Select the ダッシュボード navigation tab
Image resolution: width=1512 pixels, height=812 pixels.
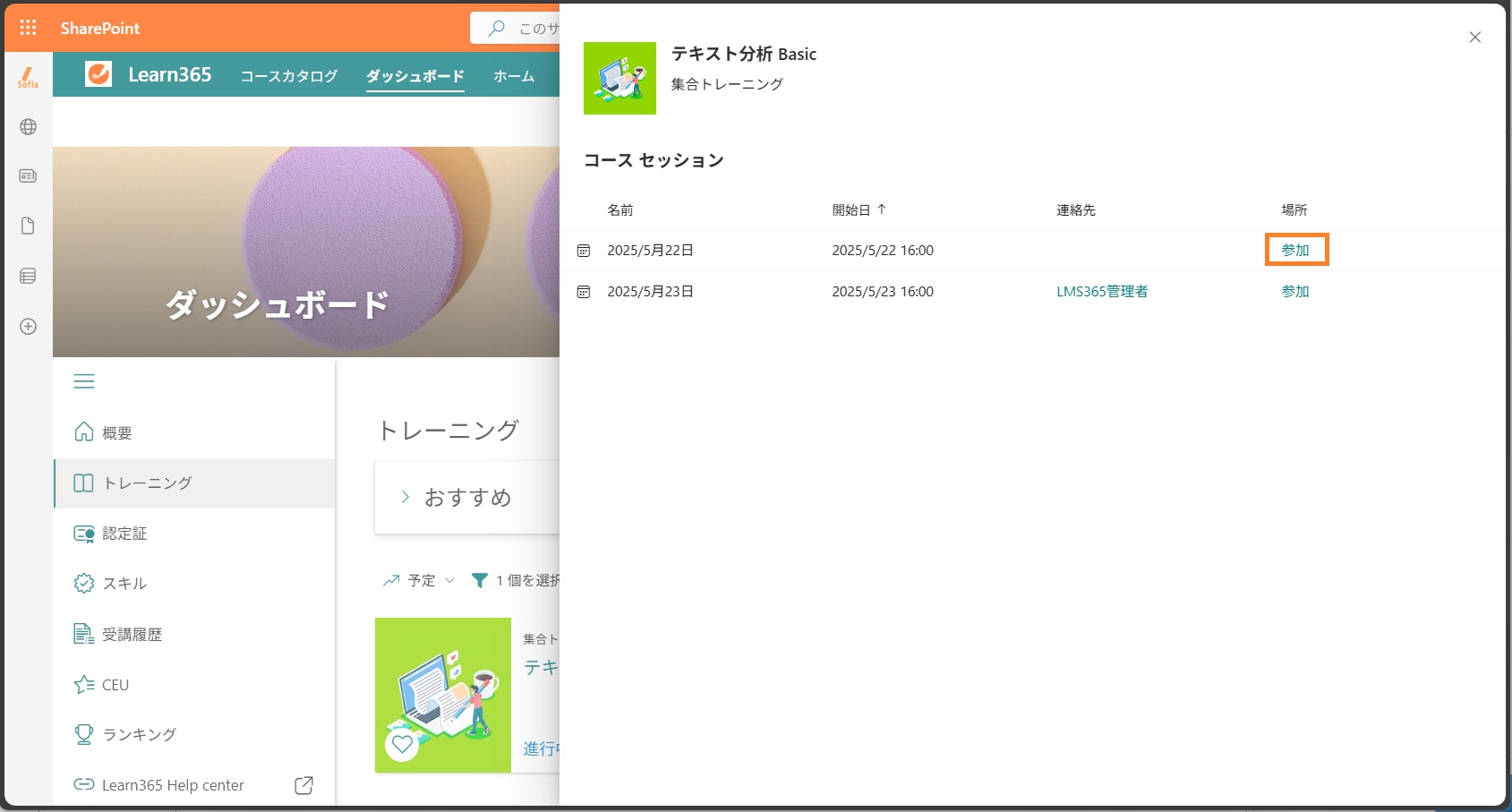click(x=415, y=76)
